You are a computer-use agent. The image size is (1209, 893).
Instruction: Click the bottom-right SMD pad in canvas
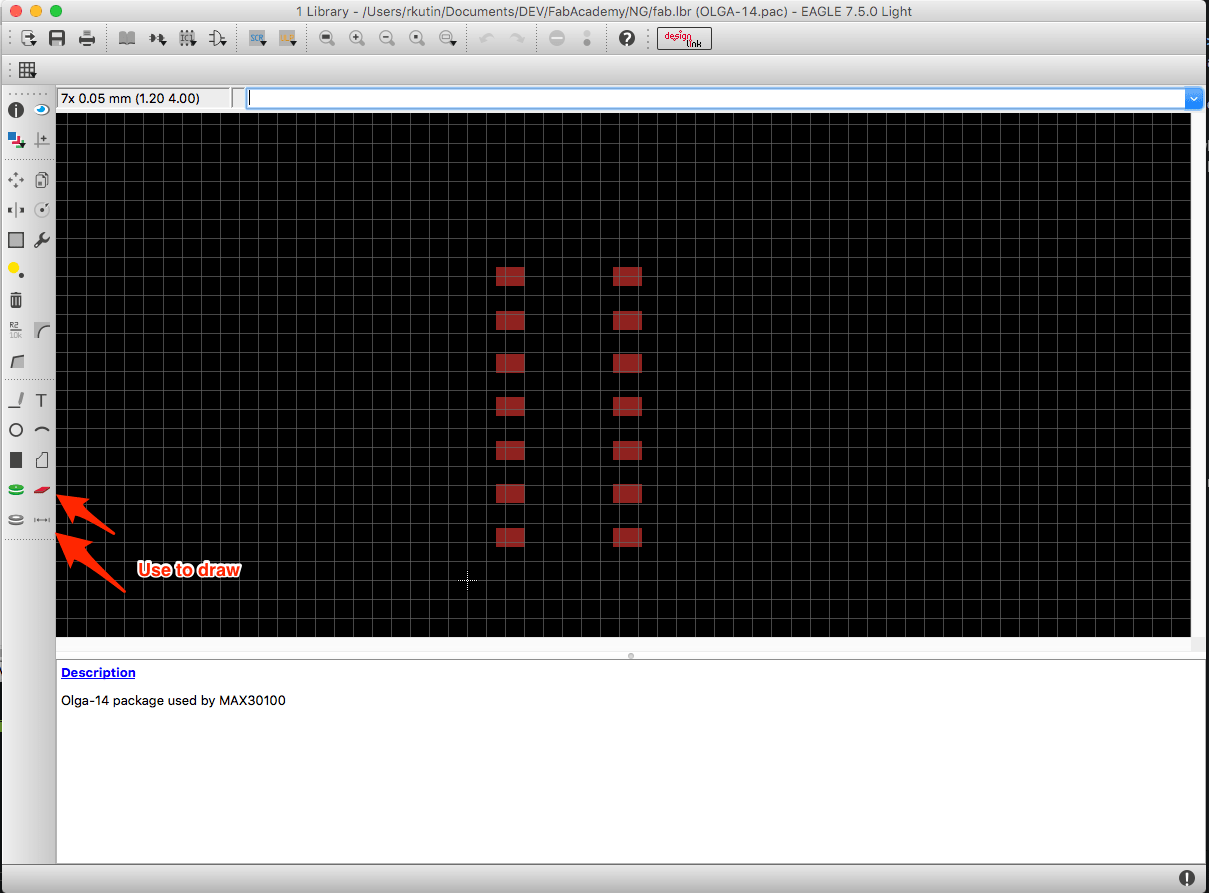627,537
